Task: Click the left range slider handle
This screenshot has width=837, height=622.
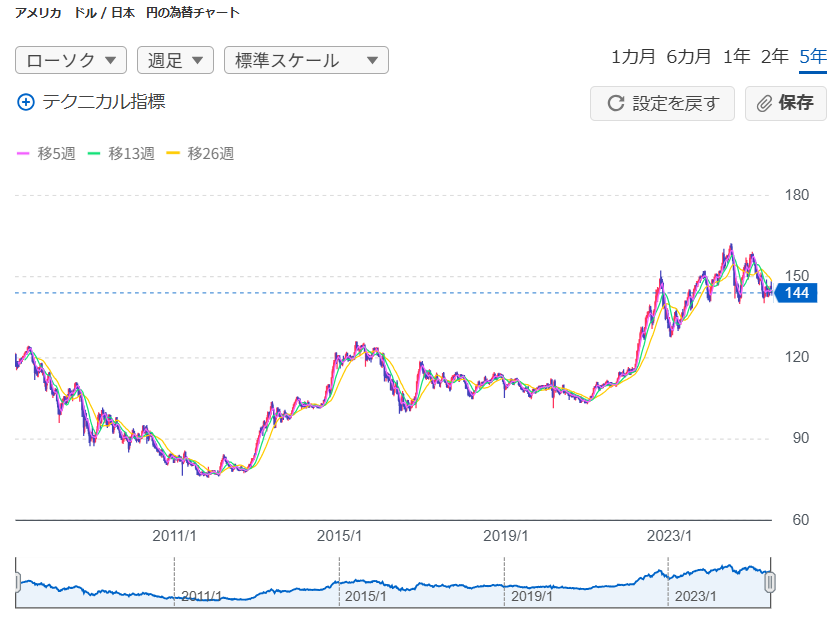Action: (x=17, y=583)
